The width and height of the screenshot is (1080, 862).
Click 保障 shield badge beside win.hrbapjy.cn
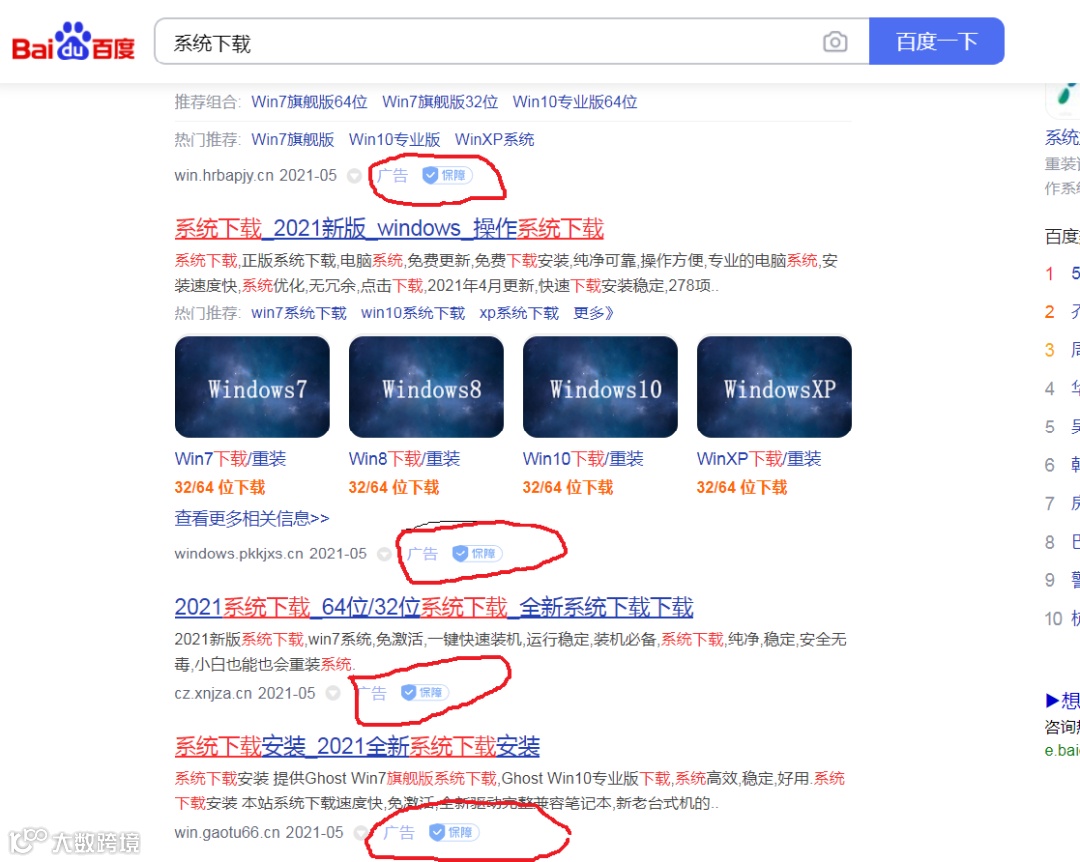[447, 175]
